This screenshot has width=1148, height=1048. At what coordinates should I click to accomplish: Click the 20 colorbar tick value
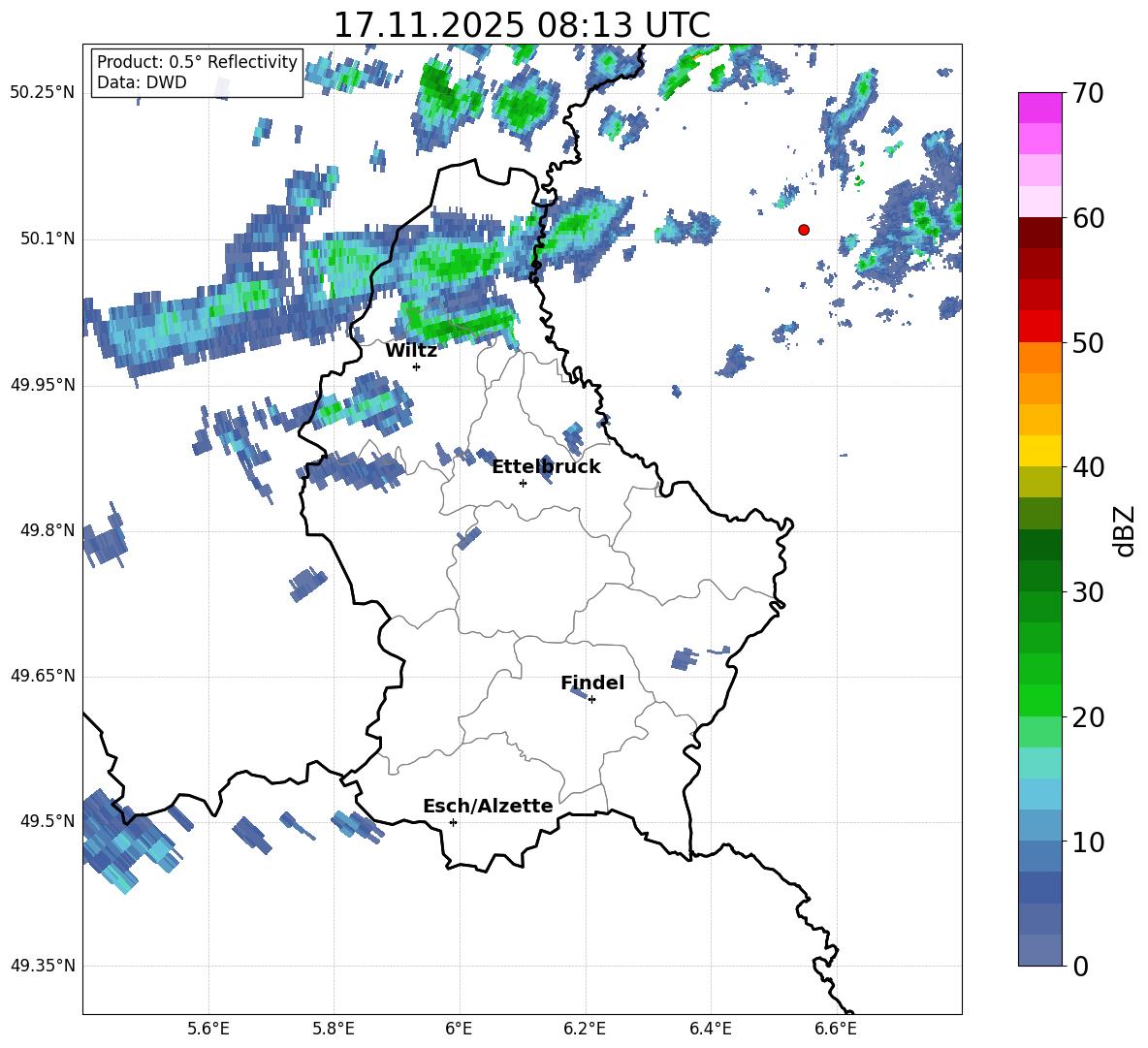[1088, 717]
